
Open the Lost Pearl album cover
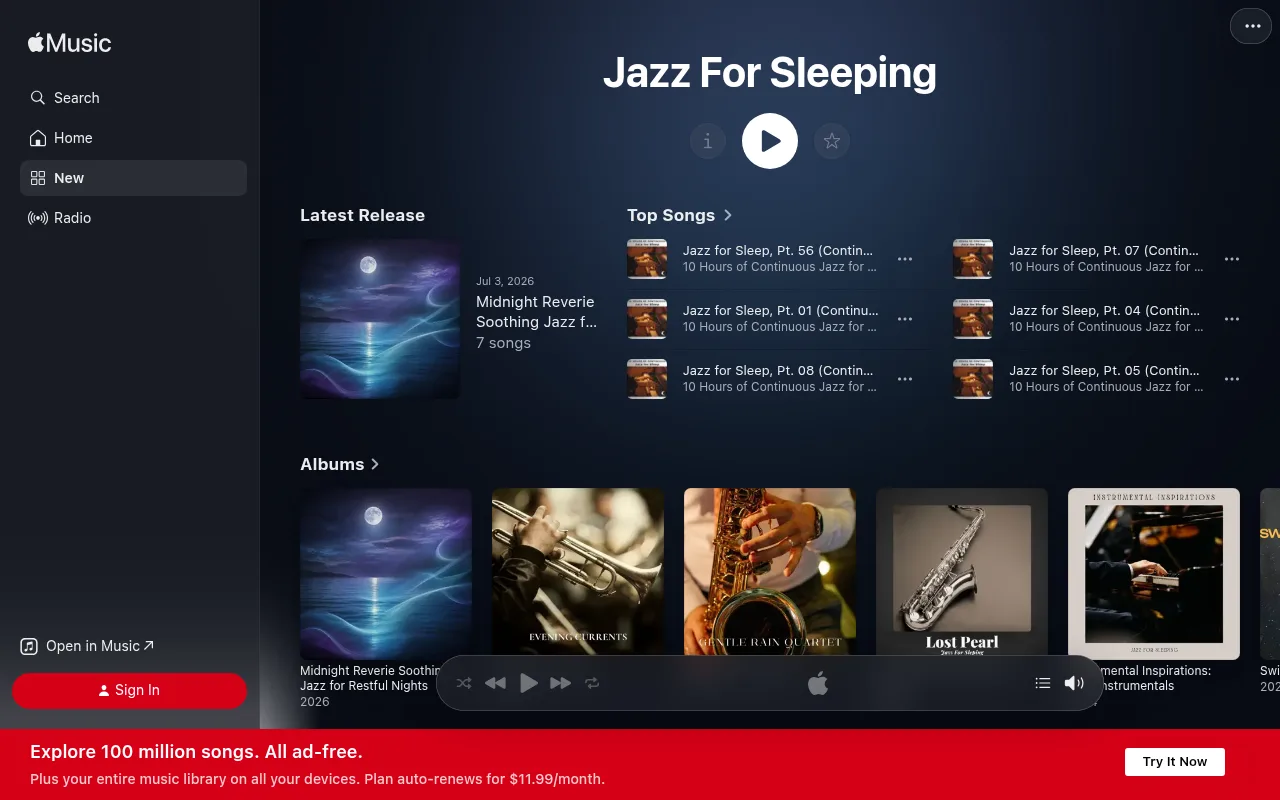[x=962, y=571]
